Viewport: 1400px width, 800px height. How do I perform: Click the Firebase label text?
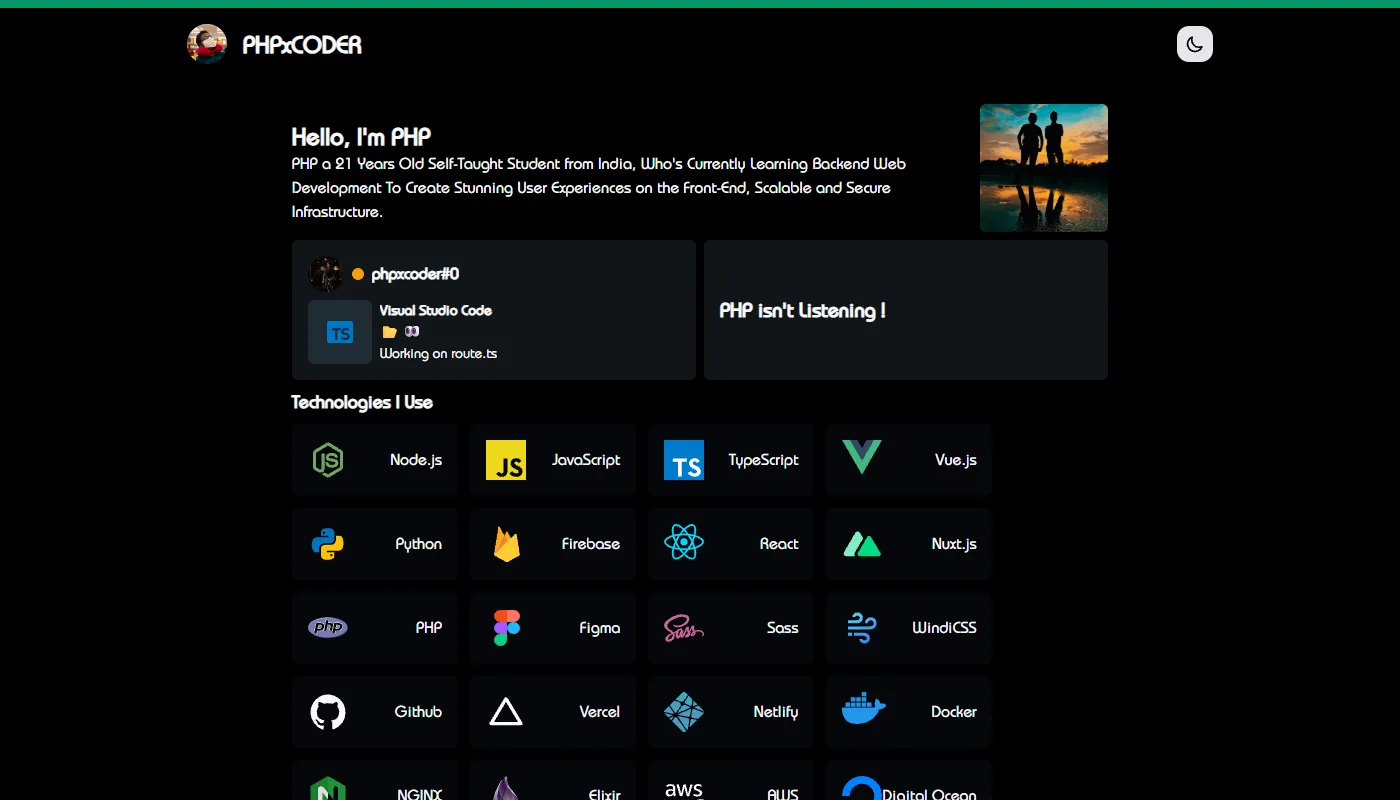pyautogui.click(x=591, y=544)
